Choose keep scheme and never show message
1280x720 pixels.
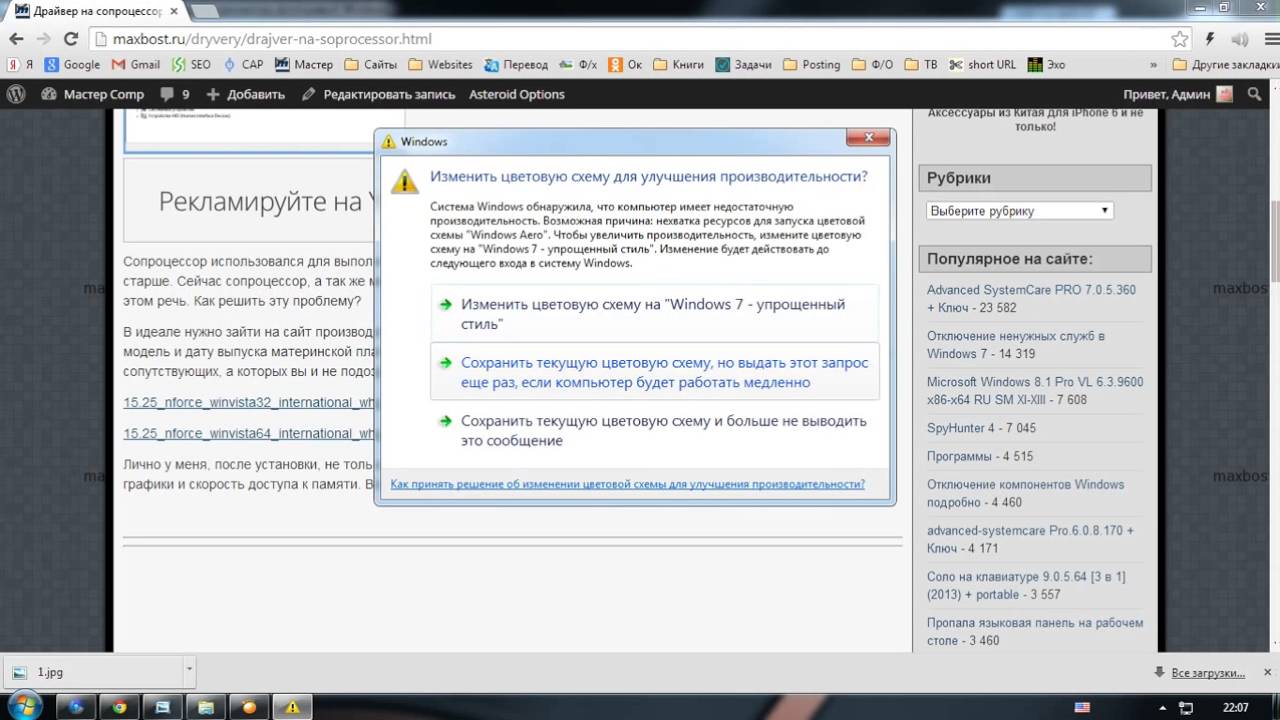(654, 431)
